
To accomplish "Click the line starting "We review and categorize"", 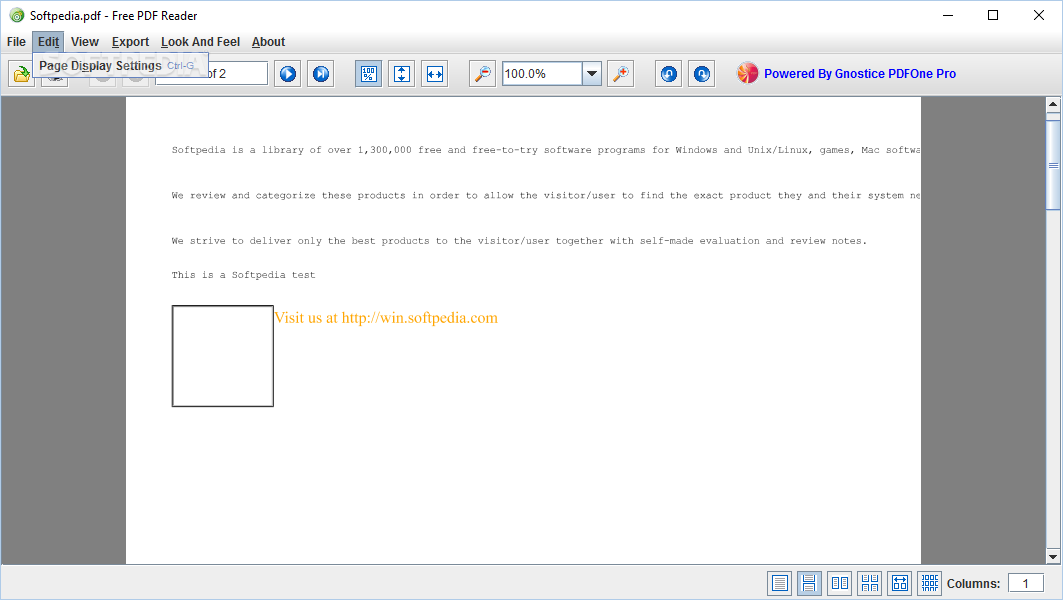I will point(546,196).
